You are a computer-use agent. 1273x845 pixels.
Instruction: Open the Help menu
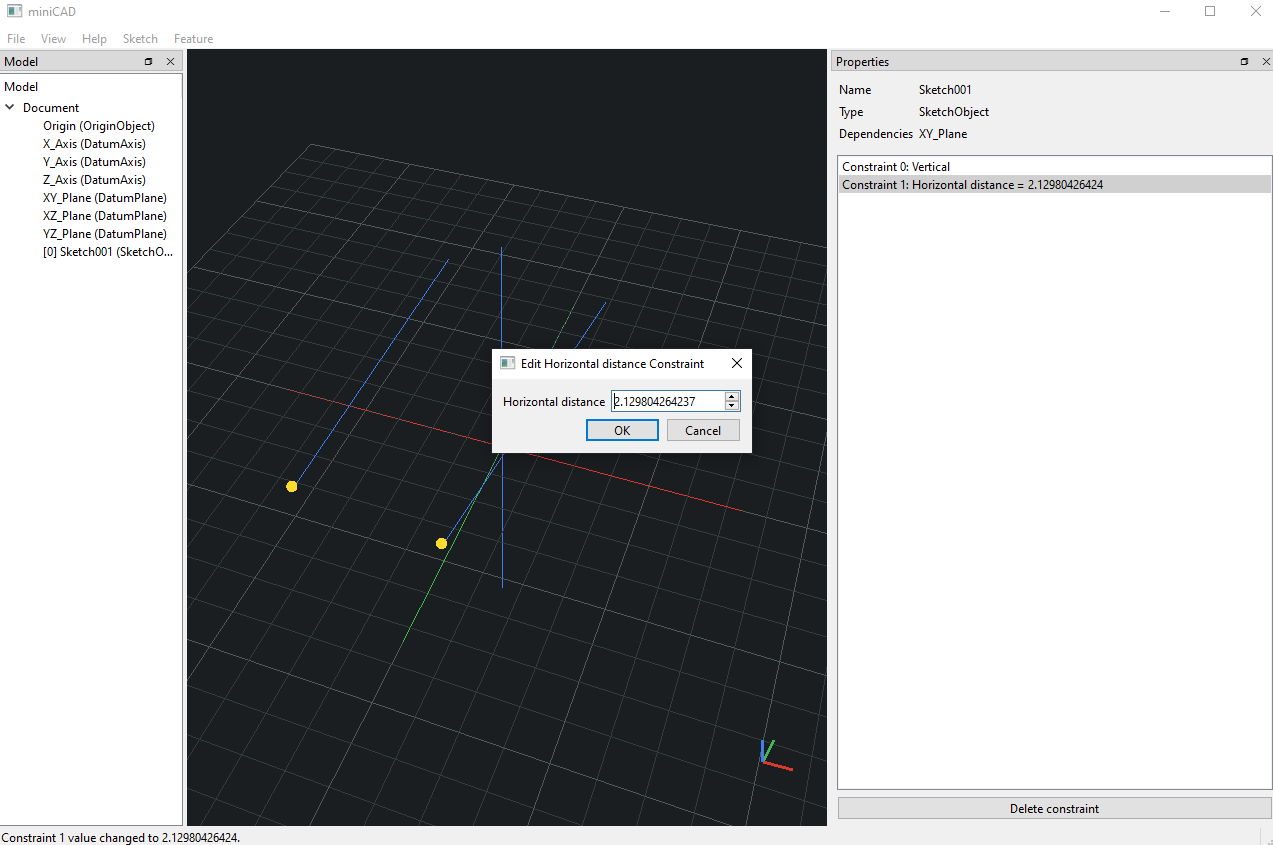pyautogui.click(x=94, y=39)
